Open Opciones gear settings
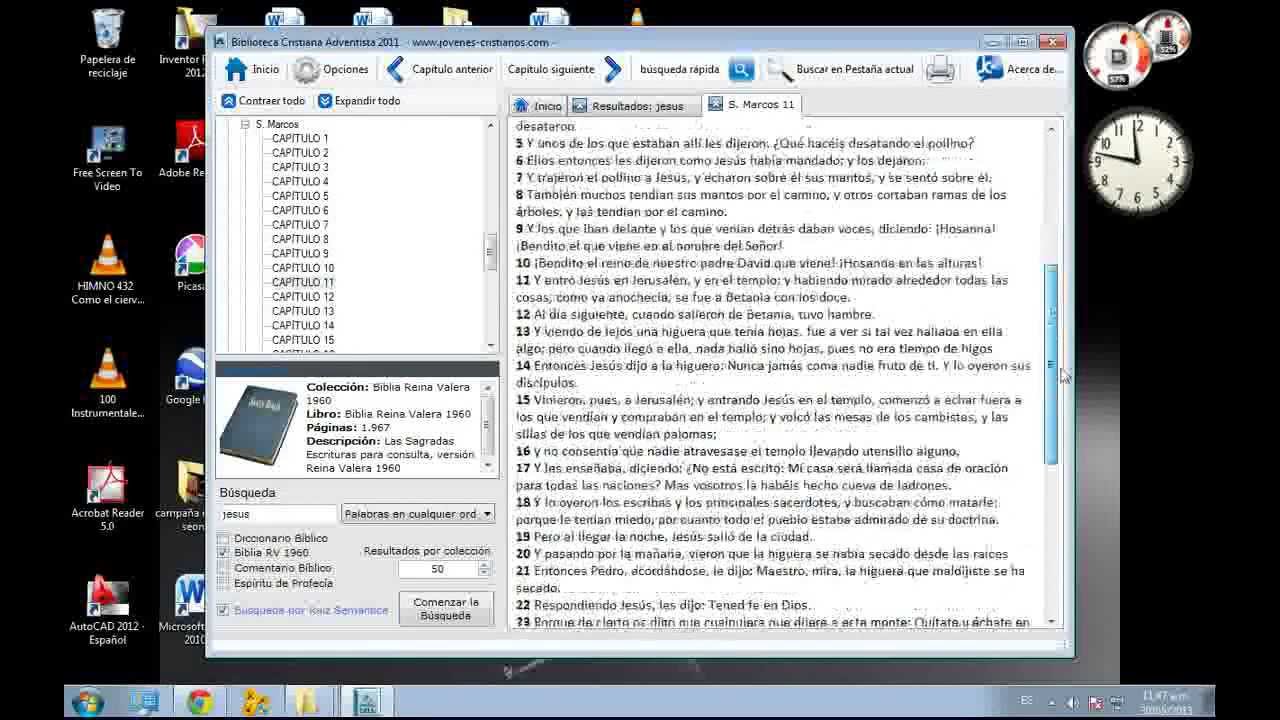This screenshot has width=1280, height=720. click(x=306, y=69)
